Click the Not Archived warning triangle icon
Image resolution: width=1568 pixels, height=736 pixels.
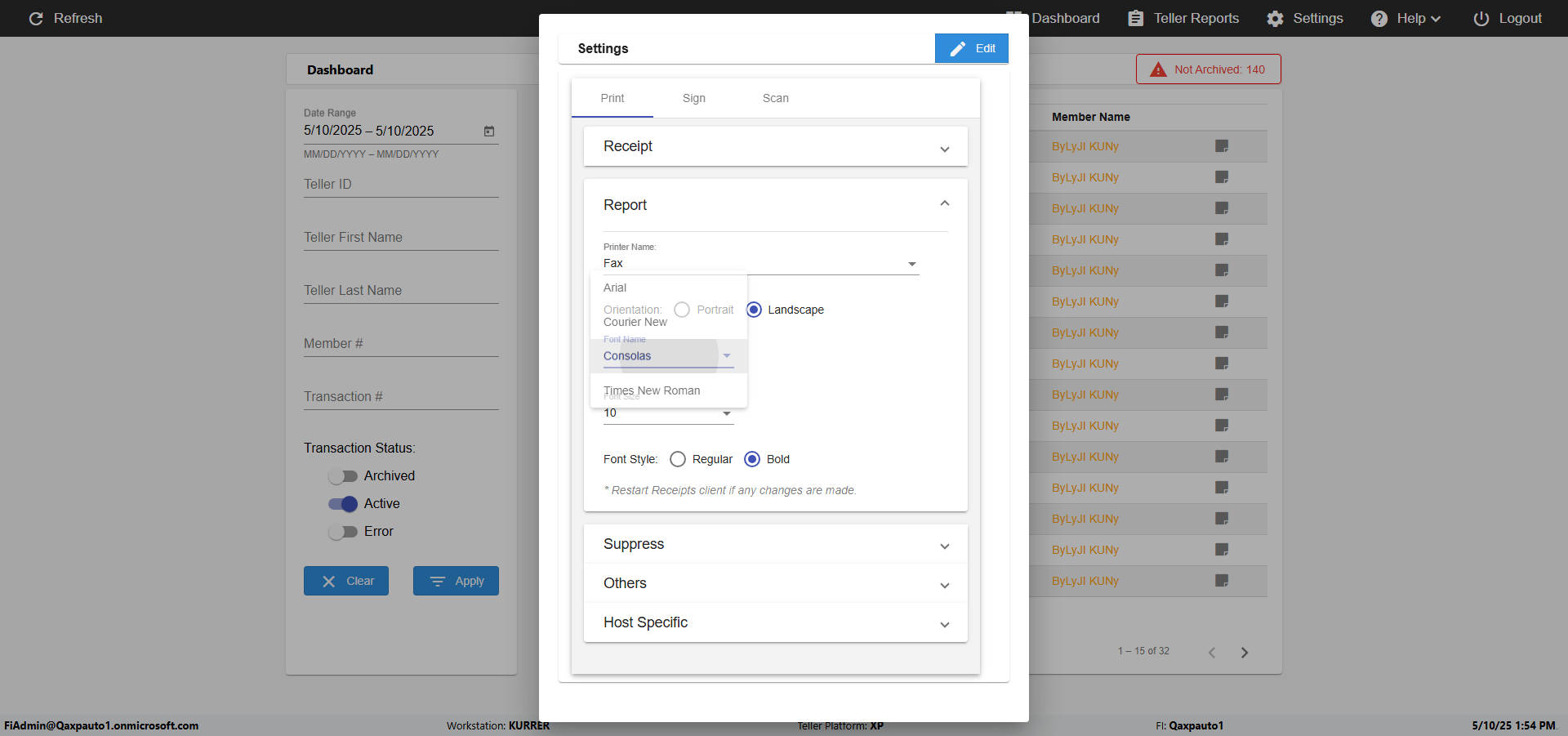coord(1158,69)
